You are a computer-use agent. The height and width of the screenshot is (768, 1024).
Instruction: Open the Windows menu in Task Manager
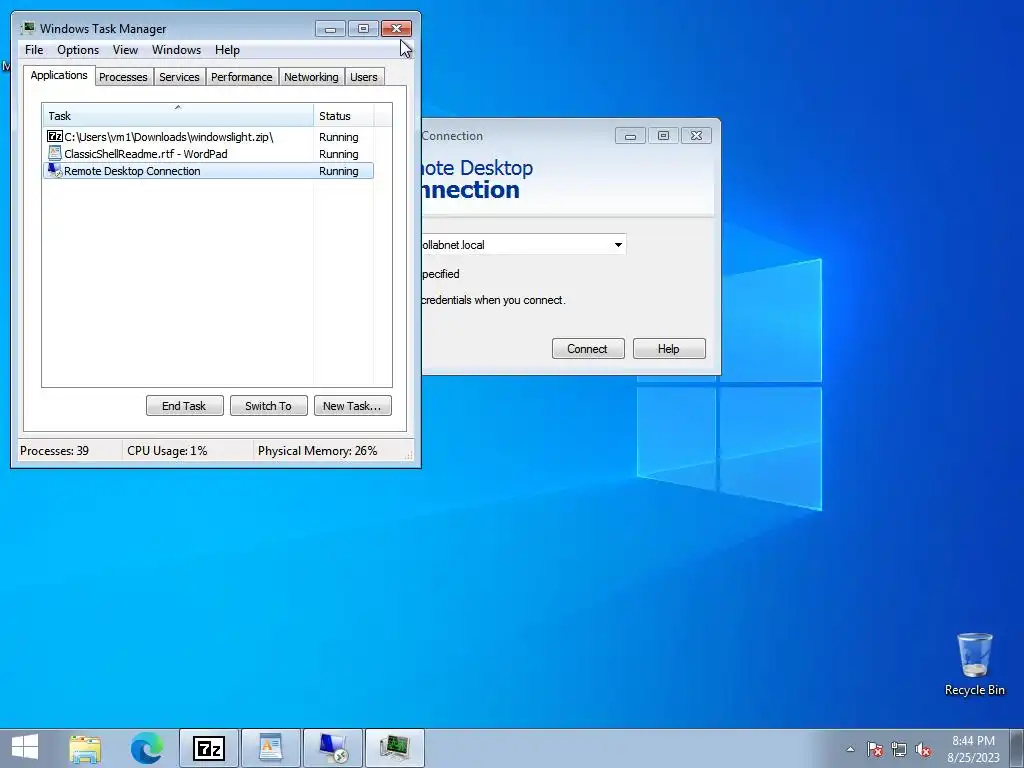pos(176,50)
